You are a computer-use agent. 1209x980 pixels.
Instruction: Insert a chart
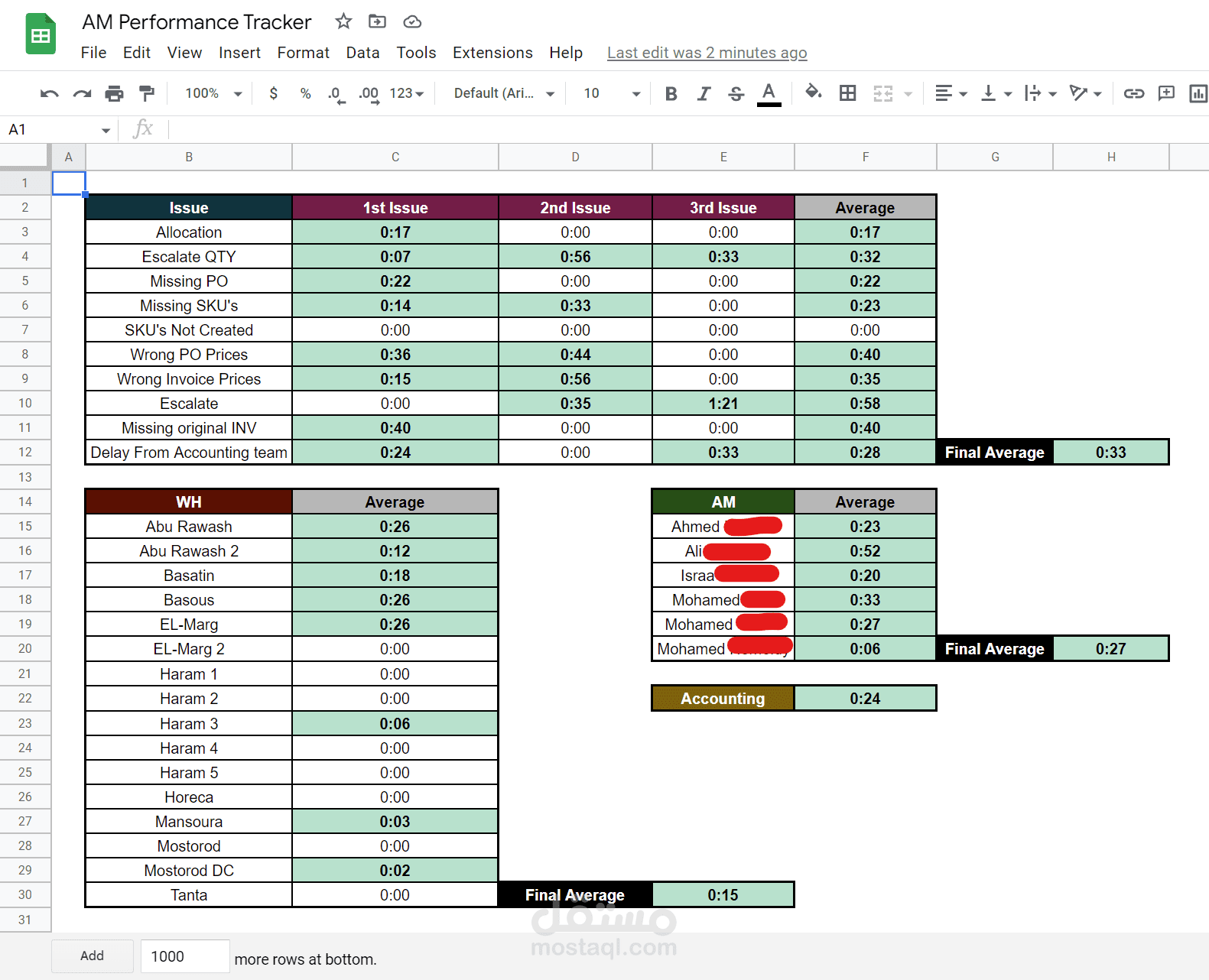click(x=1198, y=93)
